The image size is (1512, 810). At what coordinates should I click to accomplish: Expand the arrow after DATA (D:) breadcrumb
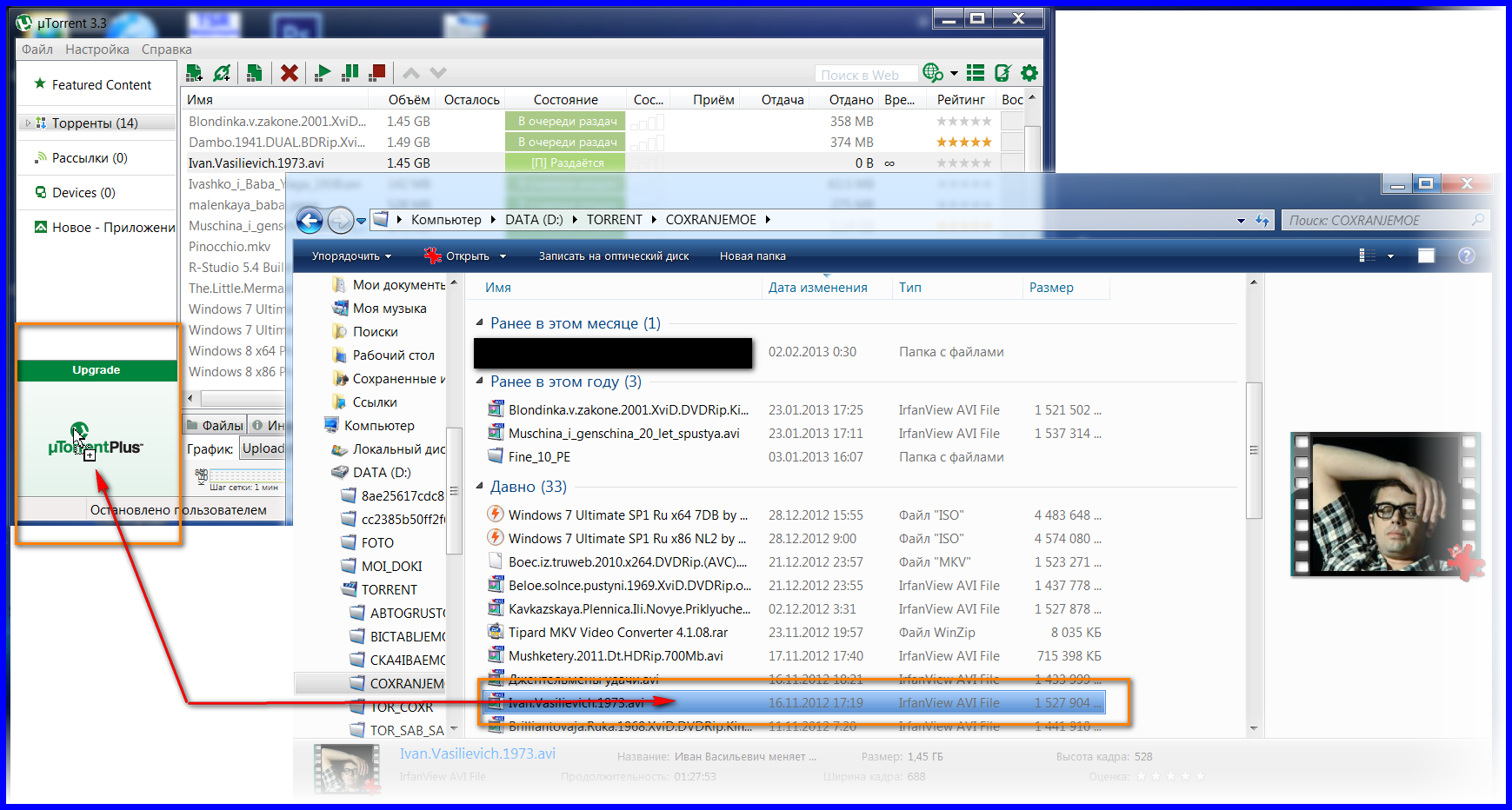point(576,220)
